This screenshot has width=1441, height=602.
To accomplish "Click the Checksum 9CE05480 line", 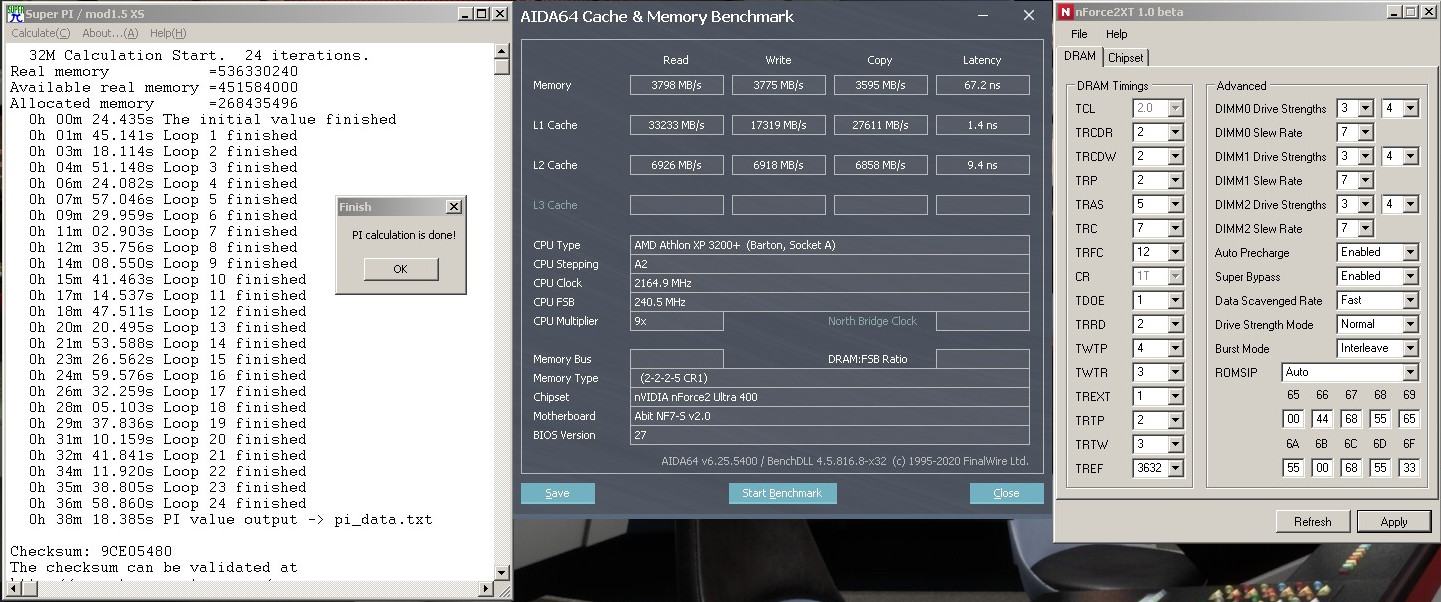I will [x=91, y=551].
